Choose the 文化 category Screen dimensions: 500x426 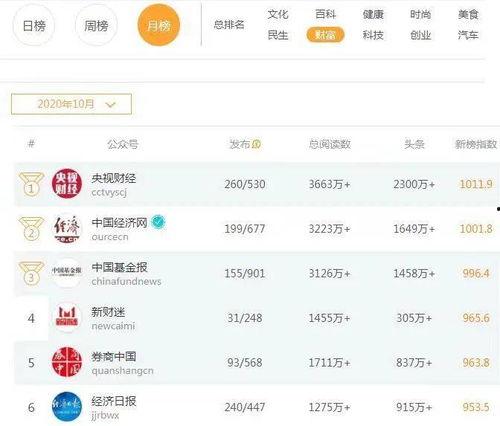click(x=278, y=14)
